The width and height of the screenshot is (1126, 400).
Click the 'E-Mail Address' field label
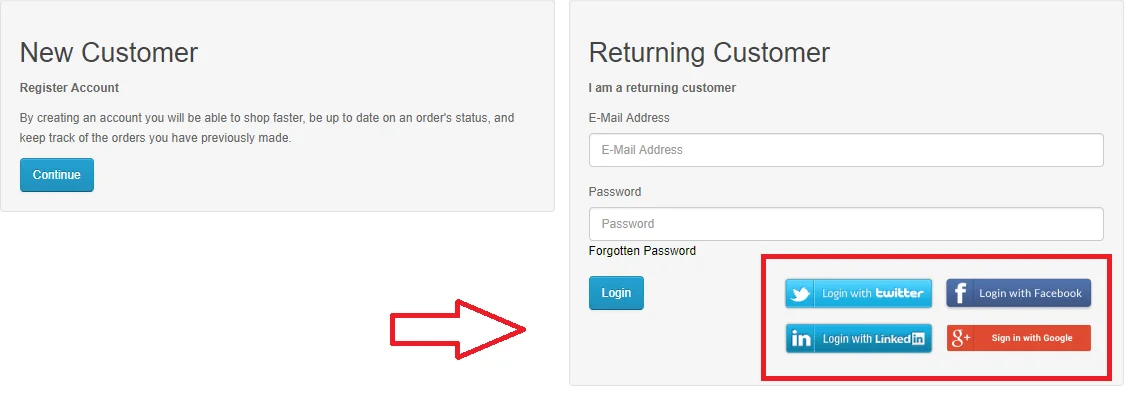(629, 118)
